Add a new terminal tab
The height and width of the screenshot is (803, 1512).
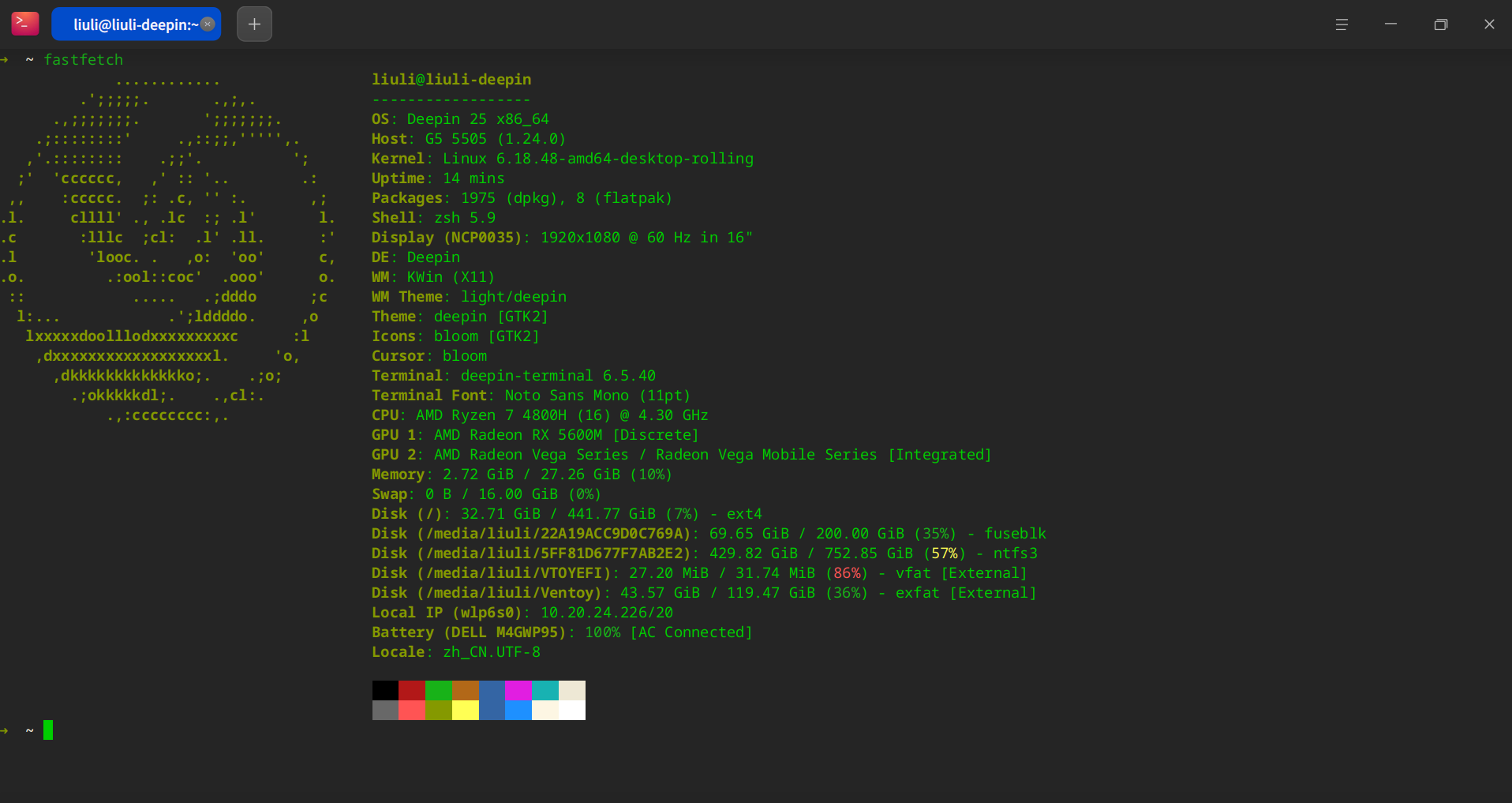[x=254, y=24]
